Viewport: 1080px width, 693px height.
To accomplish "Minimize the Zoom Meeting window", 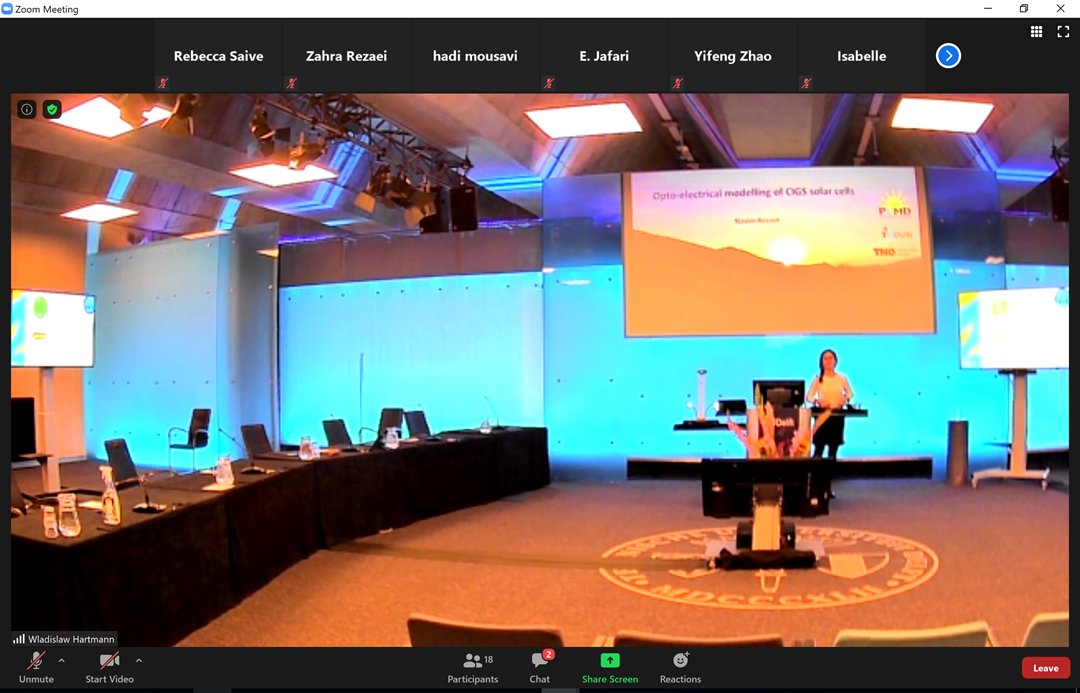I will [x=988, y=8].
